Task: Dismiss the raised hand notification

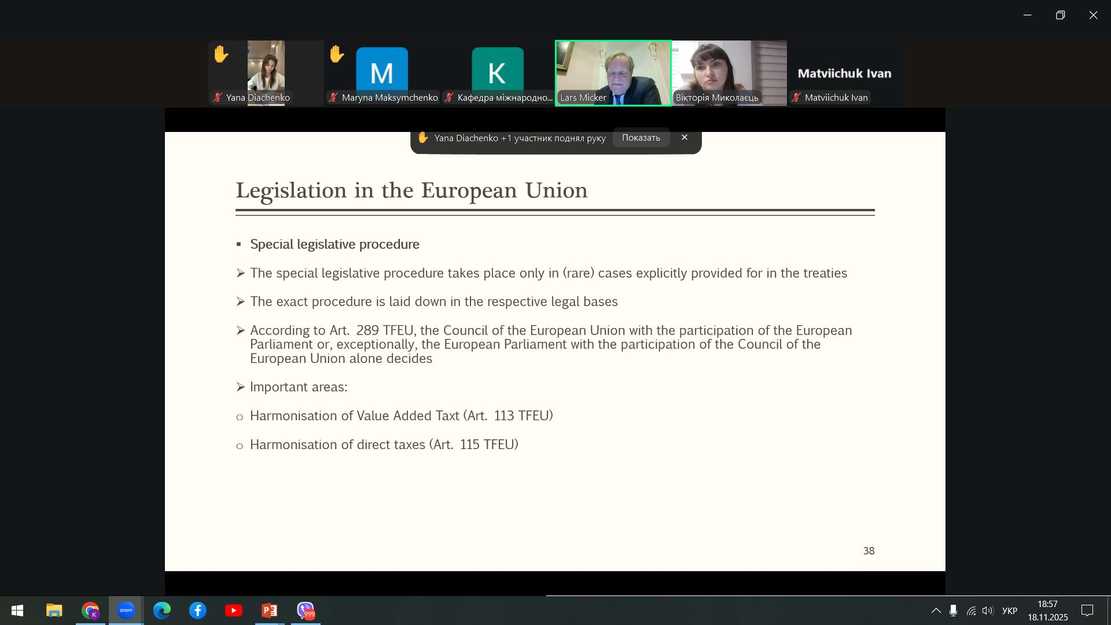Action: 684,138
